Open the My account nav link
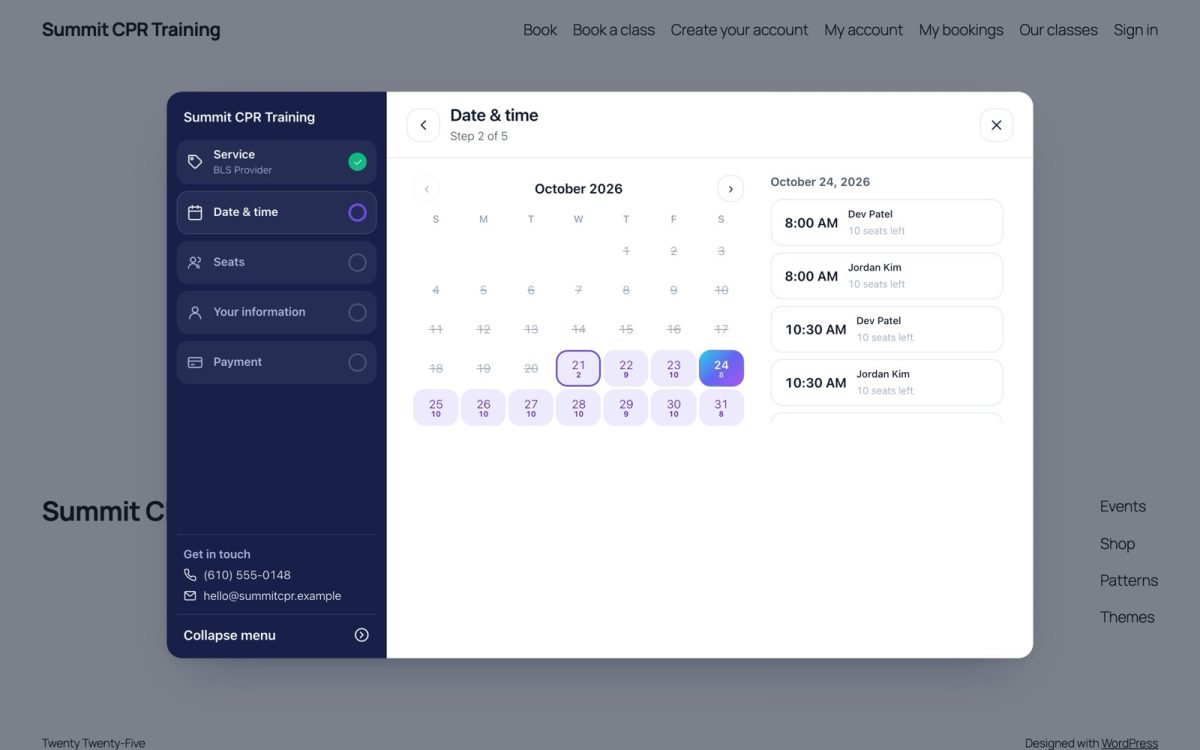This screenshot has height=750, width=1200. (x=864, y=30)
